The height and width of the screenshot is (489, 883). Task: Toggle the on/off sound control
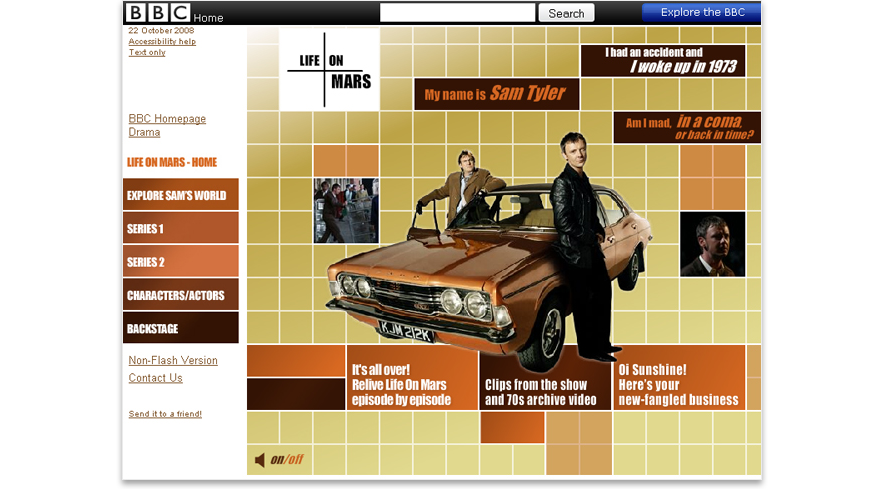coord(287,460)
